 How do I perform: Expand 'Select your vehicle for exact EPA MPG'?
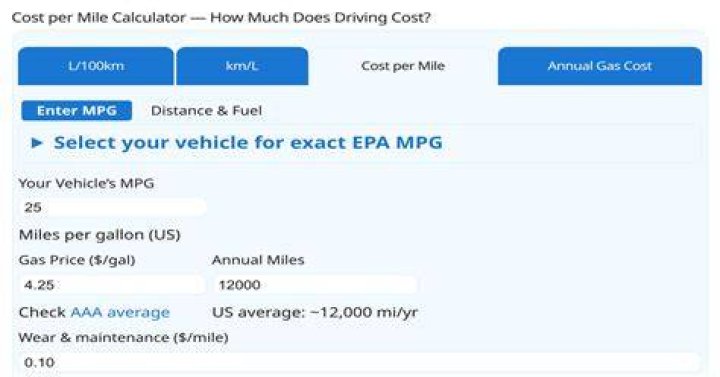pos(248,143)
